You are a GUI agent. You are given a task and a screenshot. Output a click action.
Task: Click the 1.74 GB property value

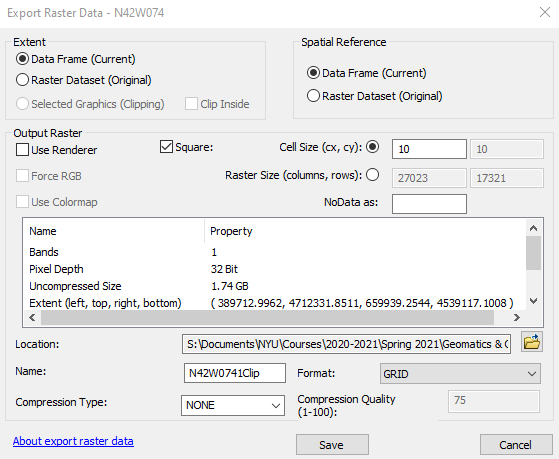pyautogui.click(x=230, y=286)
